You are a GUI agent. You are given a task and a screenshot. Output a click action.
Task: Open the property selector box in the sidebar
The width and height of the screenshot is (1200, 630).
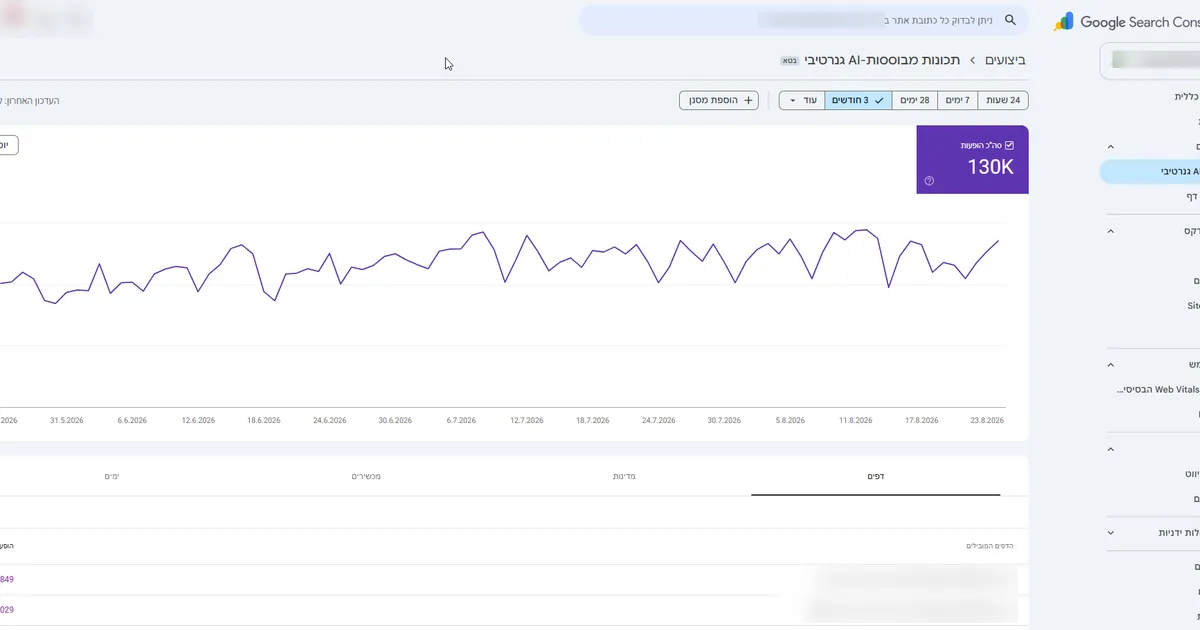coord(1150,61)
